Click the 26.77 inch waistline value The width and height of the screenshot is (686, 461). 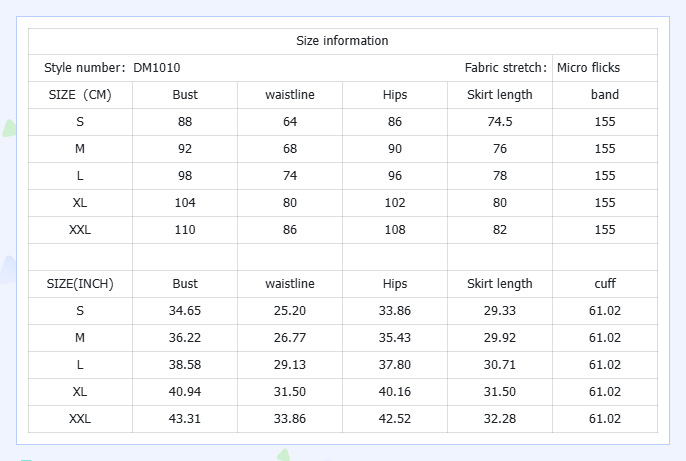click(x=290, y=338)
